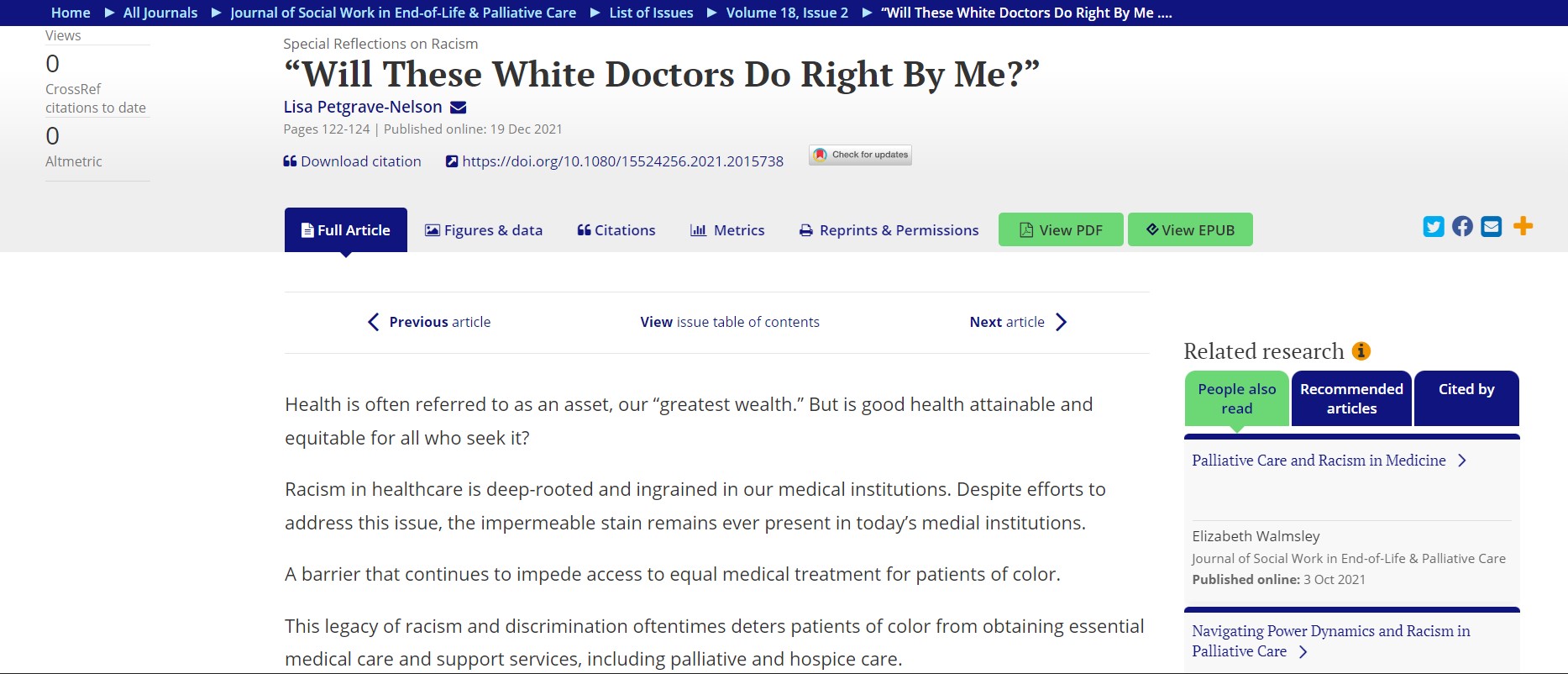The height and width of the screenshot is (674, 1568).
Task: Click the Facebook share icon
Action: coord(1462,227)
